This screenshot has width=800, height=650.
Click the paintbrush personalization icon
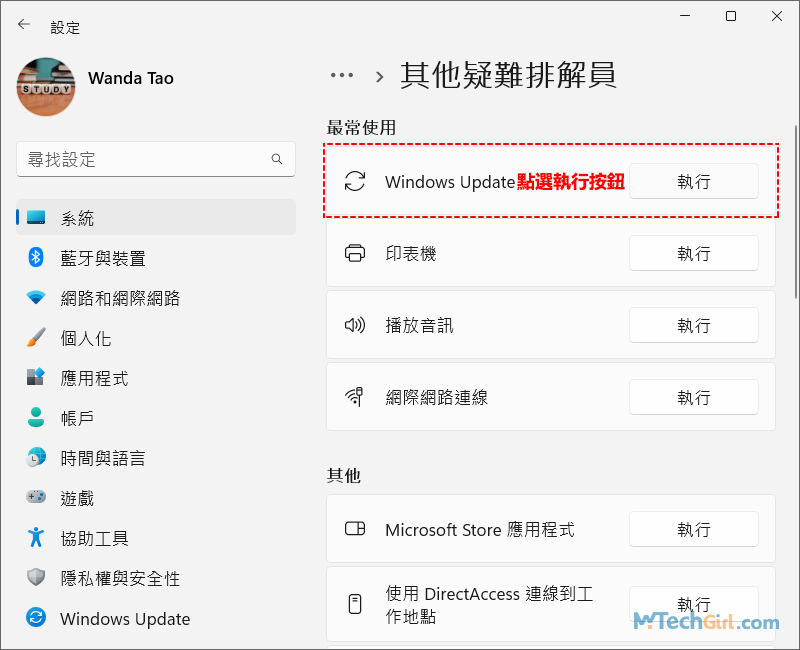click(x=36, y=338)
